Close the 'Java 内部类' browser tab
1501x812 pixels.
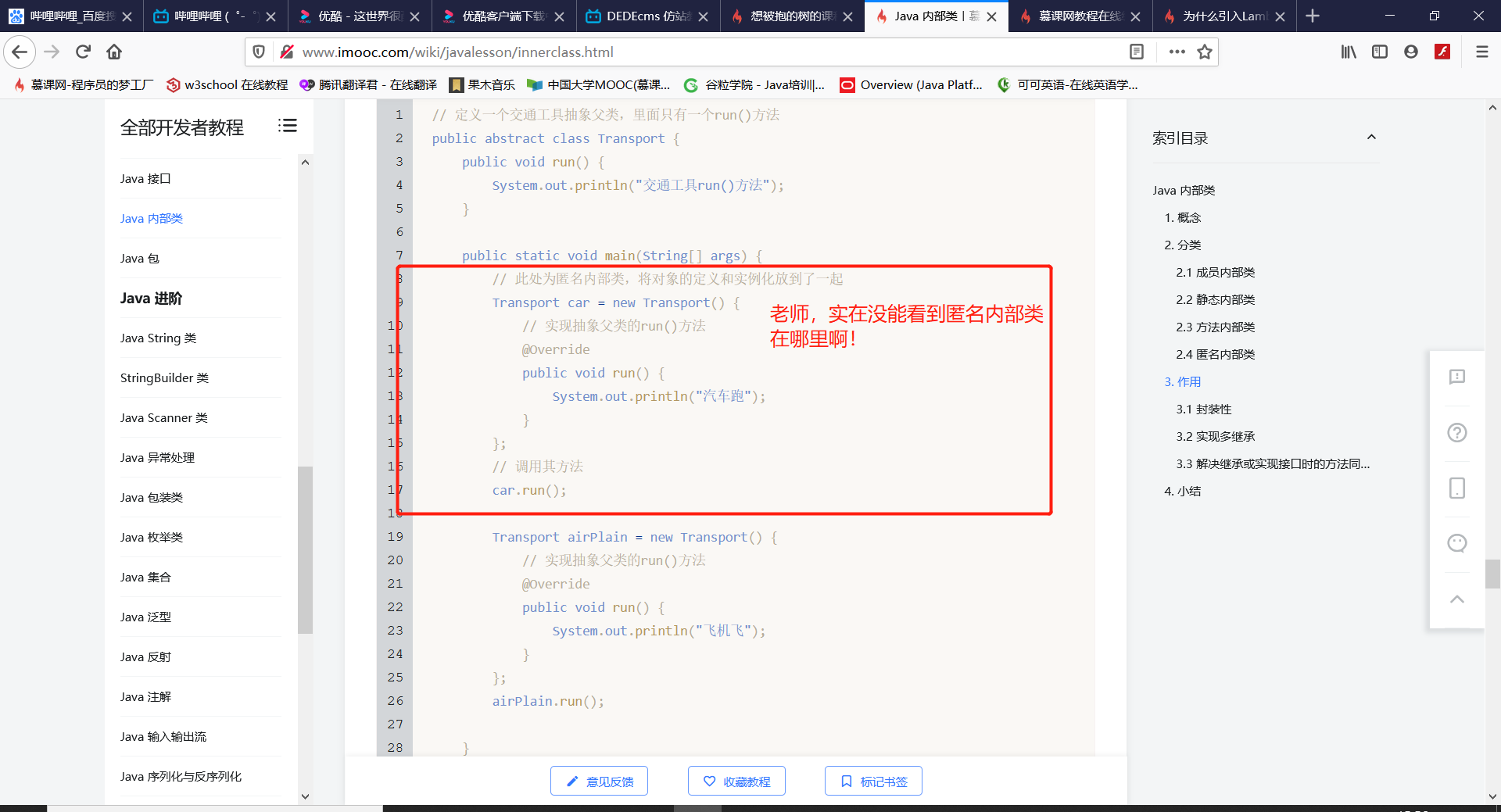(x=992, y=16)
